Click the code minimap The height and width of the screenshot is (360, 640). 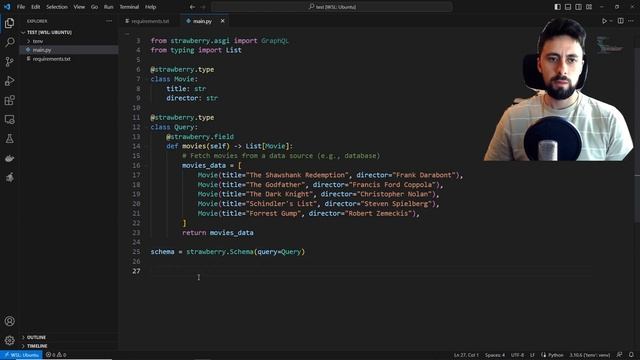coord(610,45)
